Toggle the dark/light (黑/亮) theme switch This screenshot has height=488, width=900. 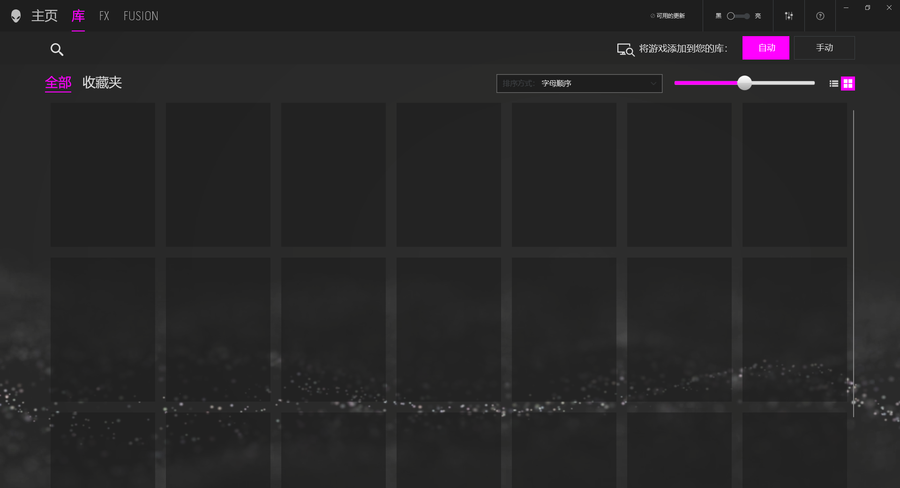point(738,16)
